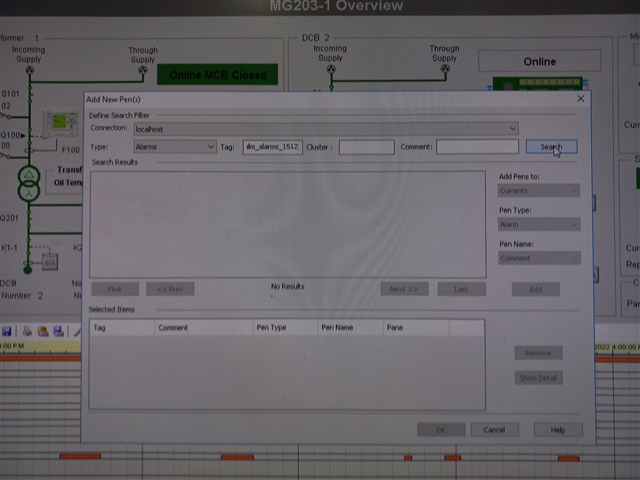The width and height of the screenshot is (640, 480).
Task: Expand the Add Pens to dropdown (Currents)
Action: pos(539,191)
